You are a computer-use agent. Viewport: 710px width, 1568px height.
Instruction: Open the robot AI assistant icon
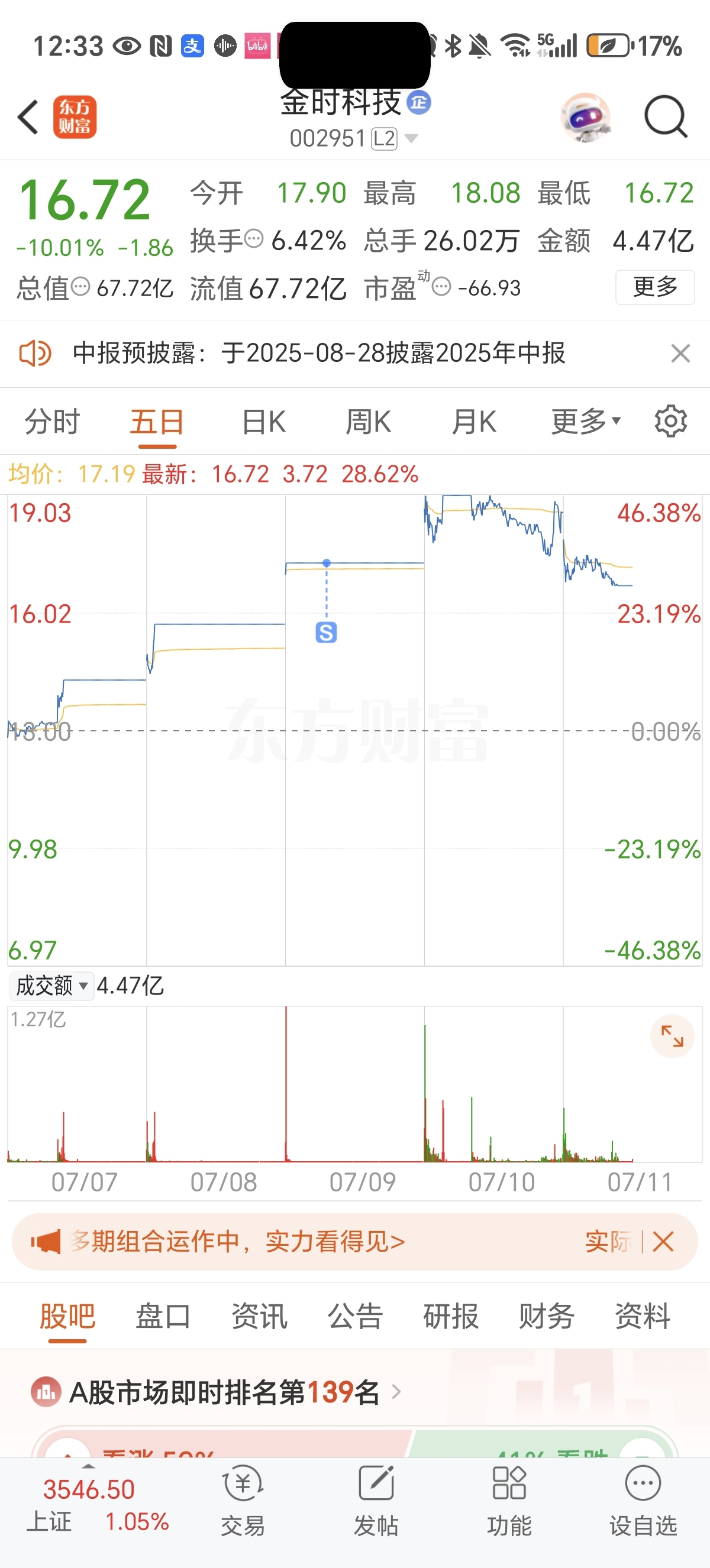[x=586, y=117]
